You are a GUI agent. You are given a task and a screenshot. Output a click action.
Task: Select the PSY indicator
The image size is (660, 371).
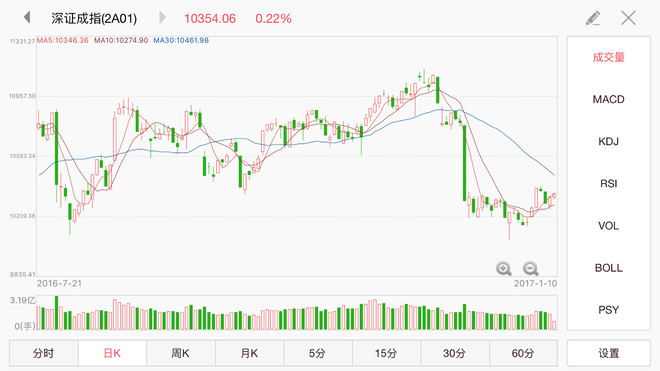(609, 310)
